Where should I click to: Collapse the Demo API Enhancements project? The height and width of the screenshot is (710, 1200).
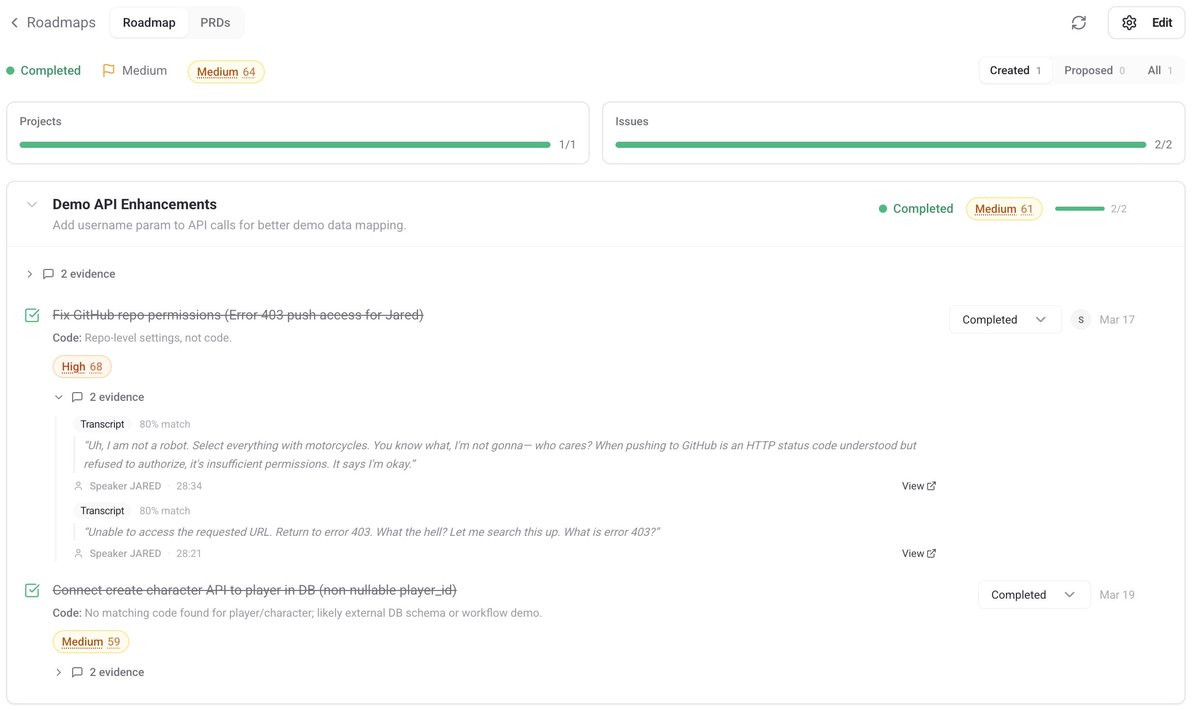pos(31,204)
